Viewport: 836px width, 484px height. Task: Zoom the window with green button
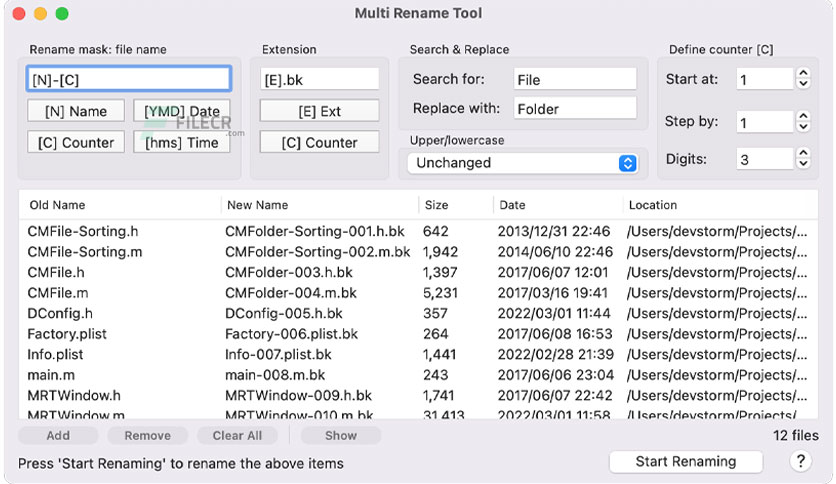point(62,13)
